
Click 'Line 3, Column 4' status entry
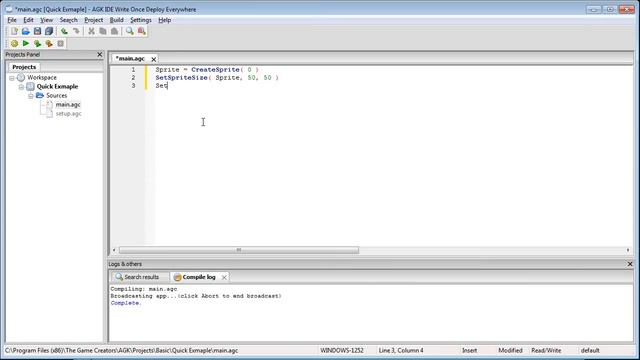401,351
